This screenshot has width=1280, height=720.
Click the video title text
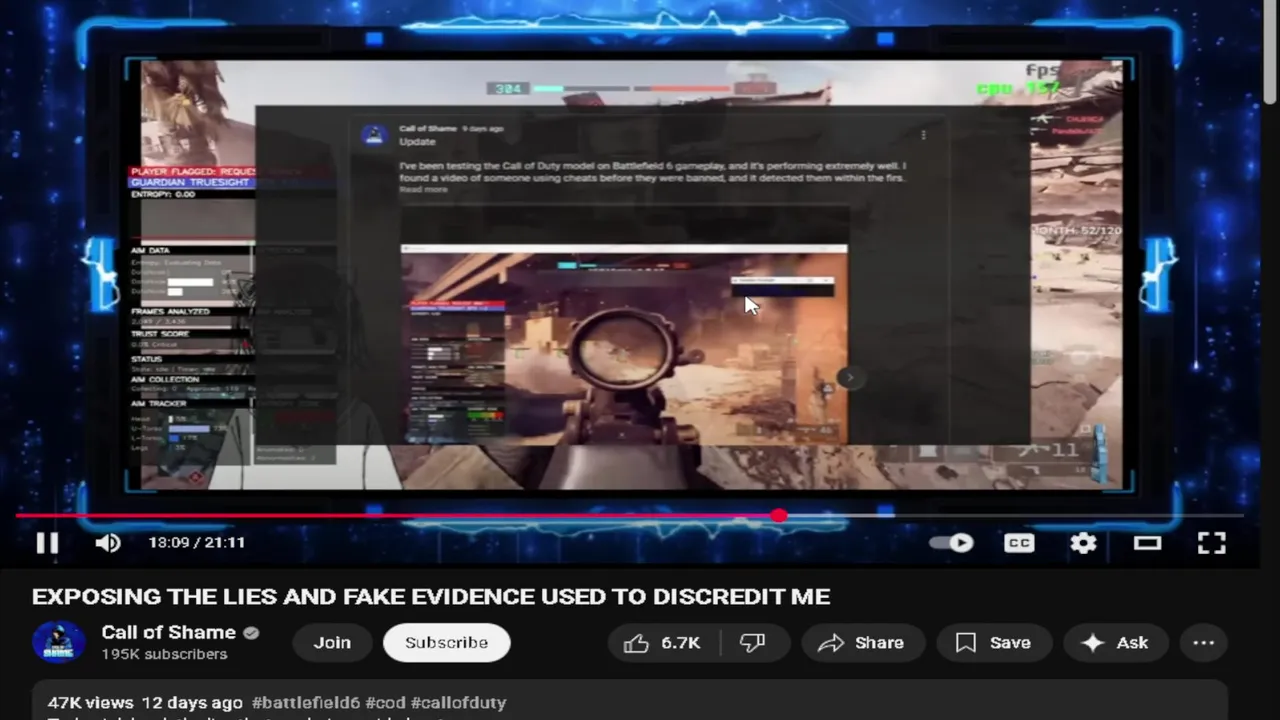point(431,597)
